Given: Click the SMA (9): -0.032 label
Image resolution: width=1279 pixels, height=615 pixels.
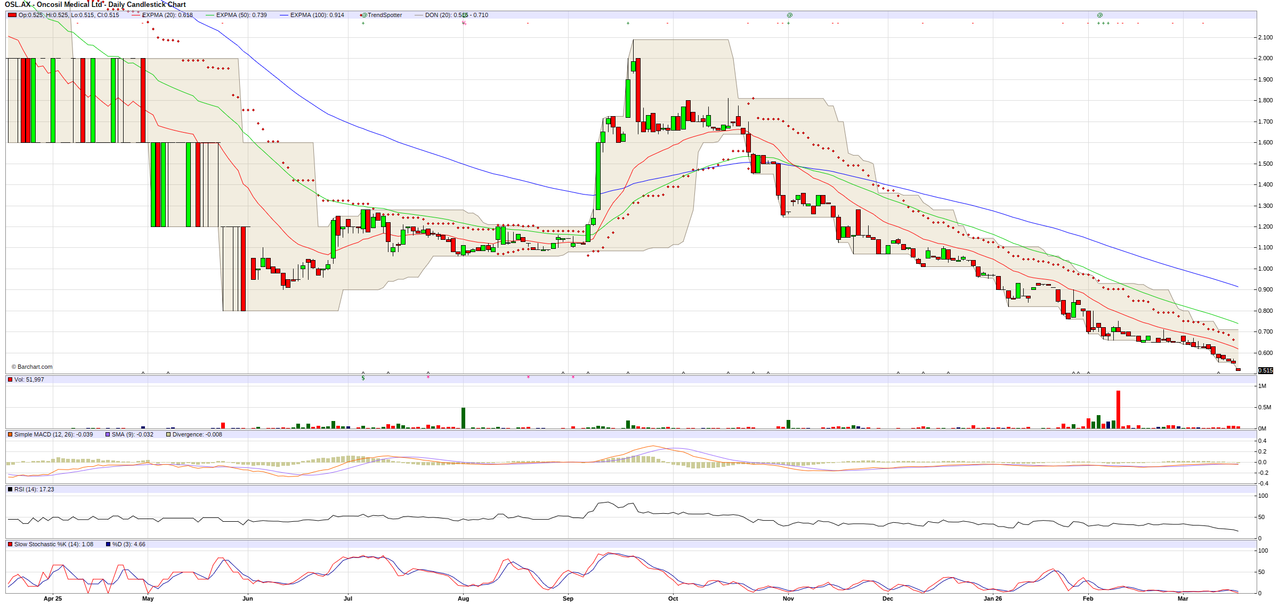Looking at the screenshot, I should tap(130, 435).
